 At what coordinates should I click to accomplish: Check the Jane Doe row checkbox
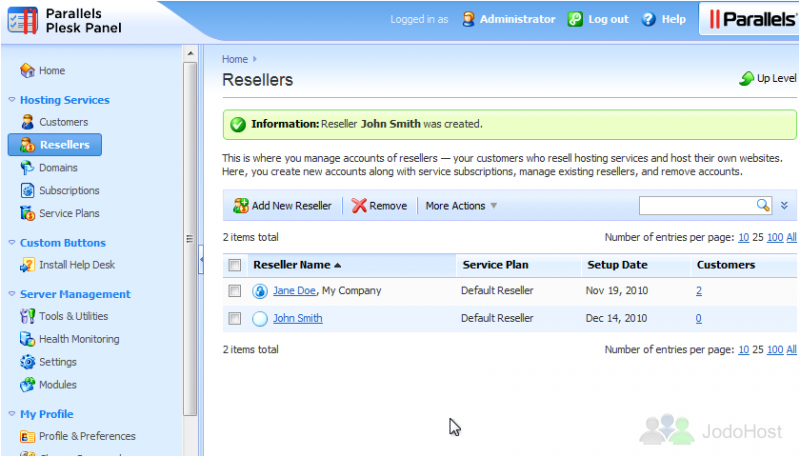pyautogui.click(x=235, y=291)
